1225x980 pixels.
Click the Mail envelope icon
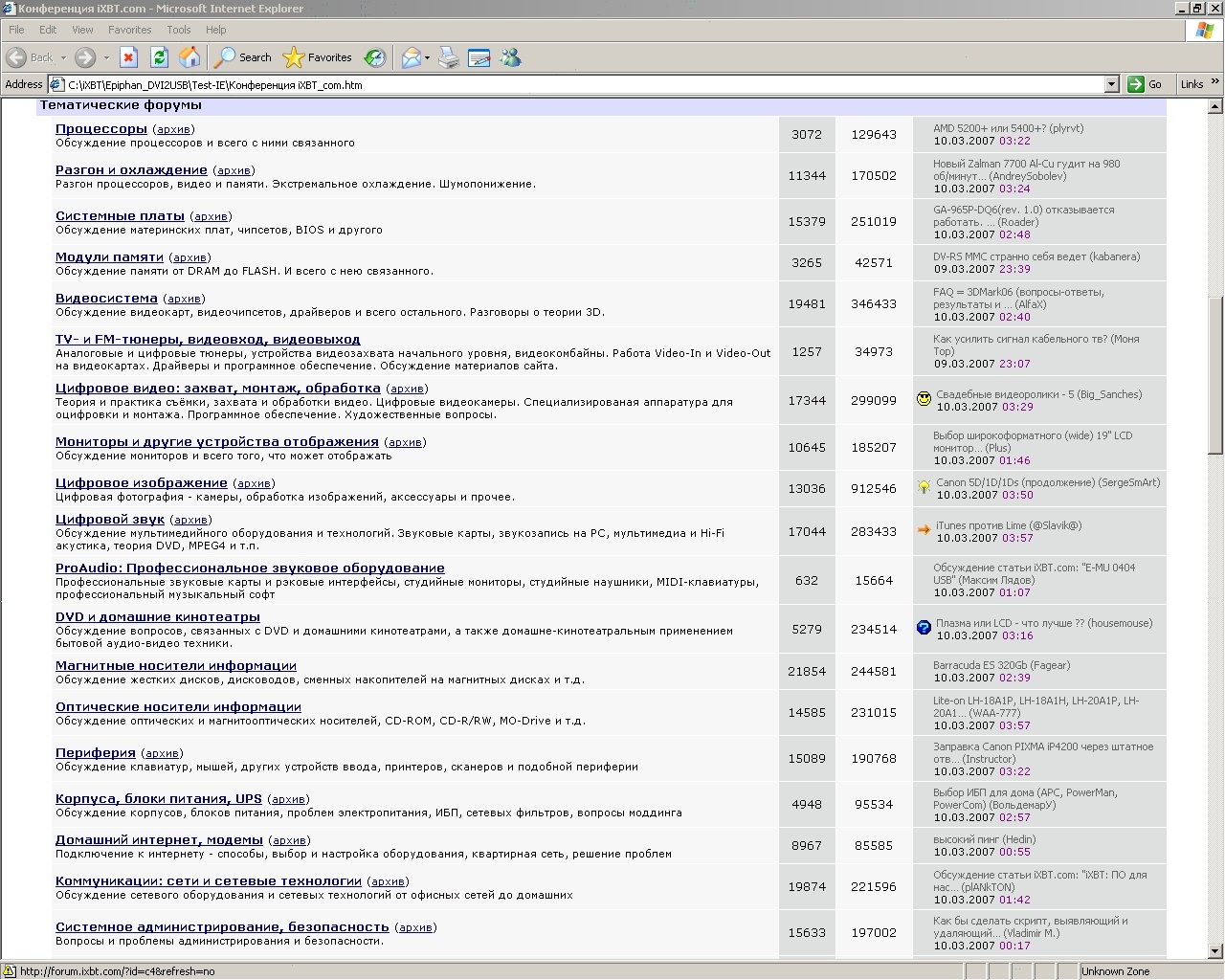coord(411,57)
